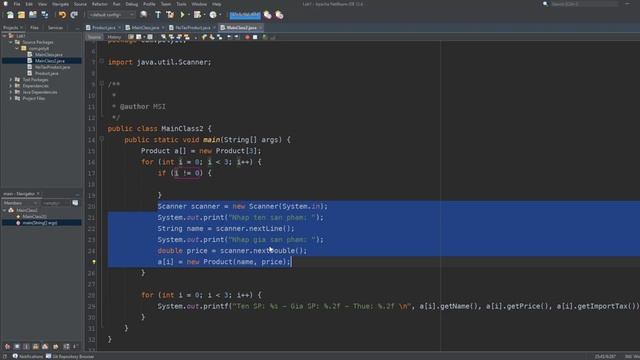The height and width of the screenshot is (360, 640).
Task: Click the Open Project toolbar icon
Action: [33, 15]
